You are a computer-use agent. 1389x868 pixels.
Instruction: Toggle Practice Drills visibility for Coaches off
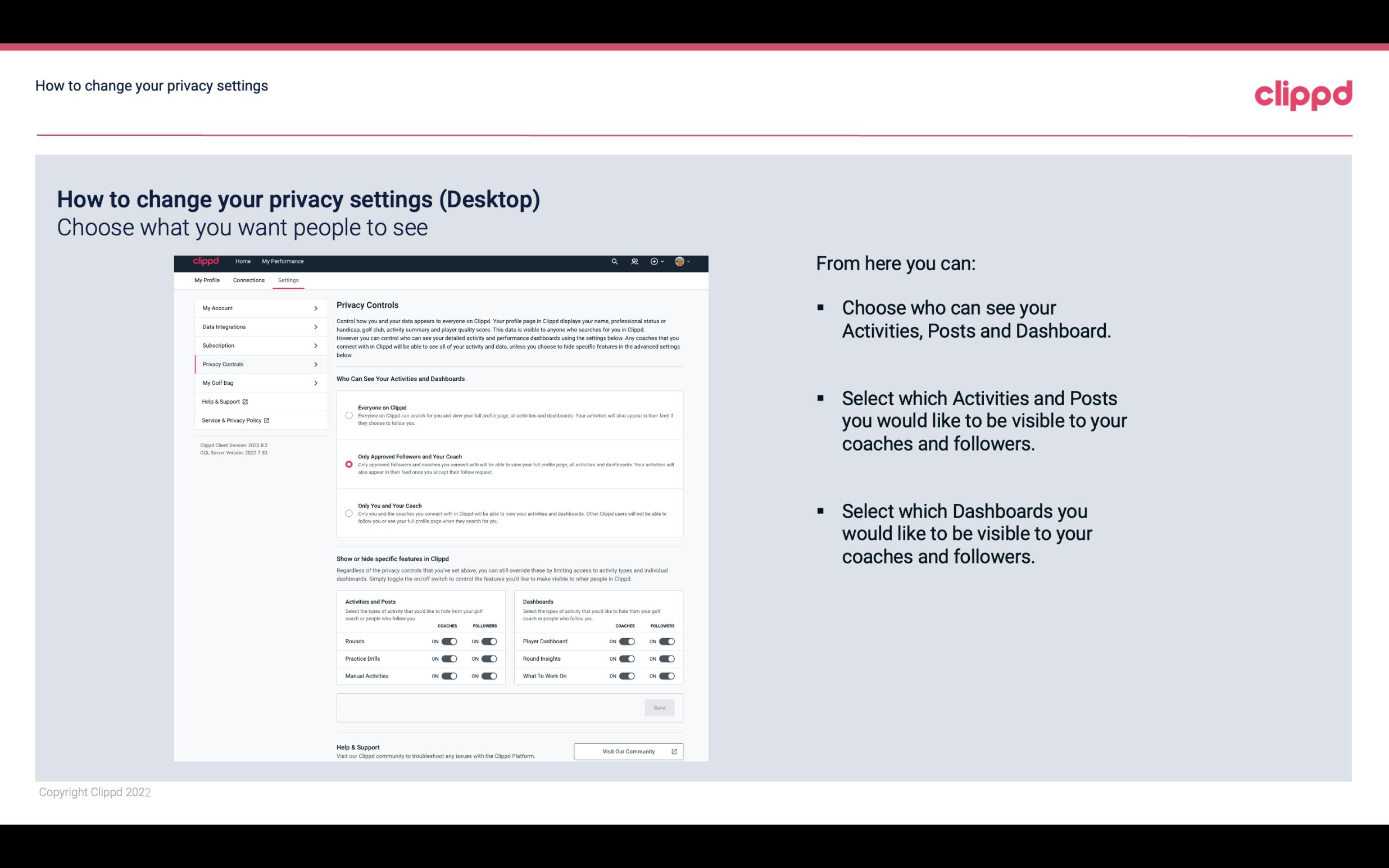click(x=448, y=658)
